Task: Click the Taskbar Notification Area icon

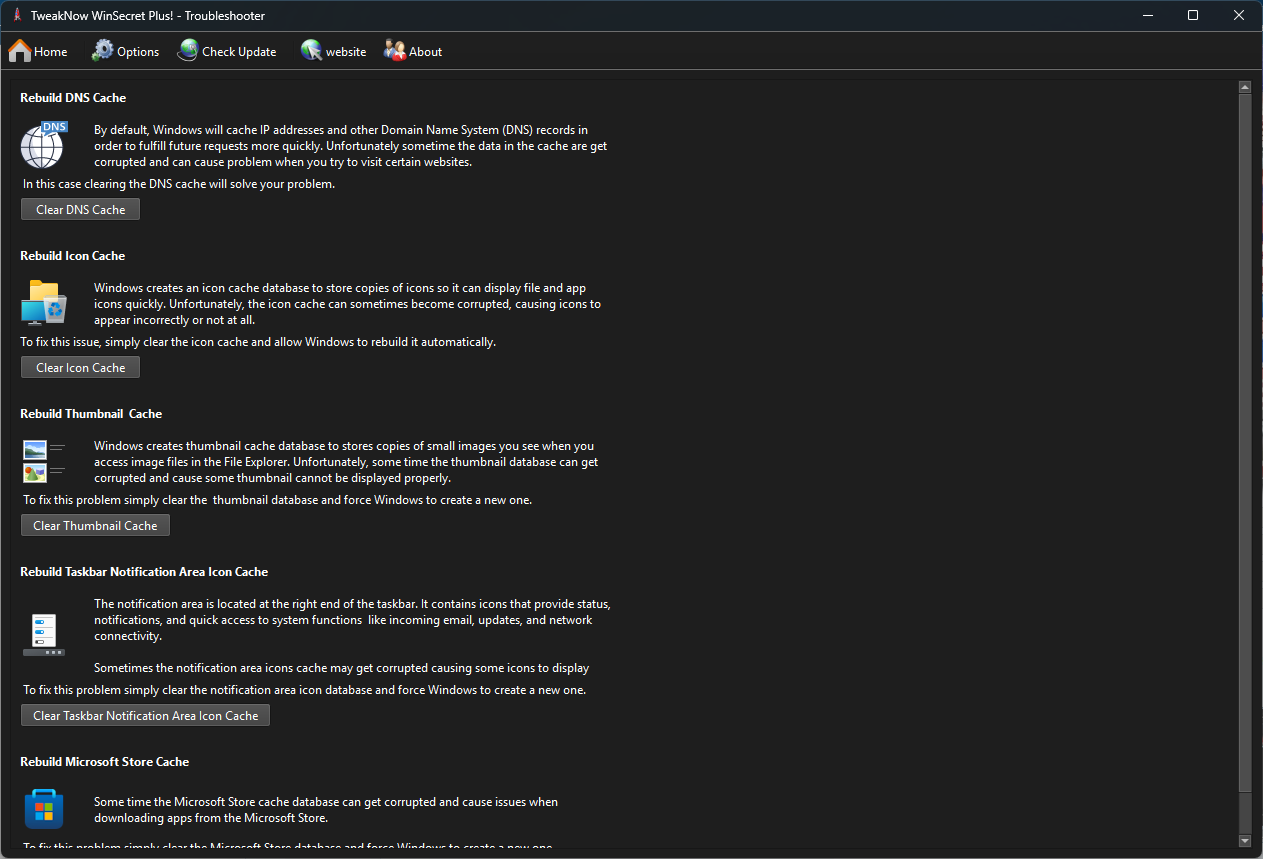Action: (44, 635)
